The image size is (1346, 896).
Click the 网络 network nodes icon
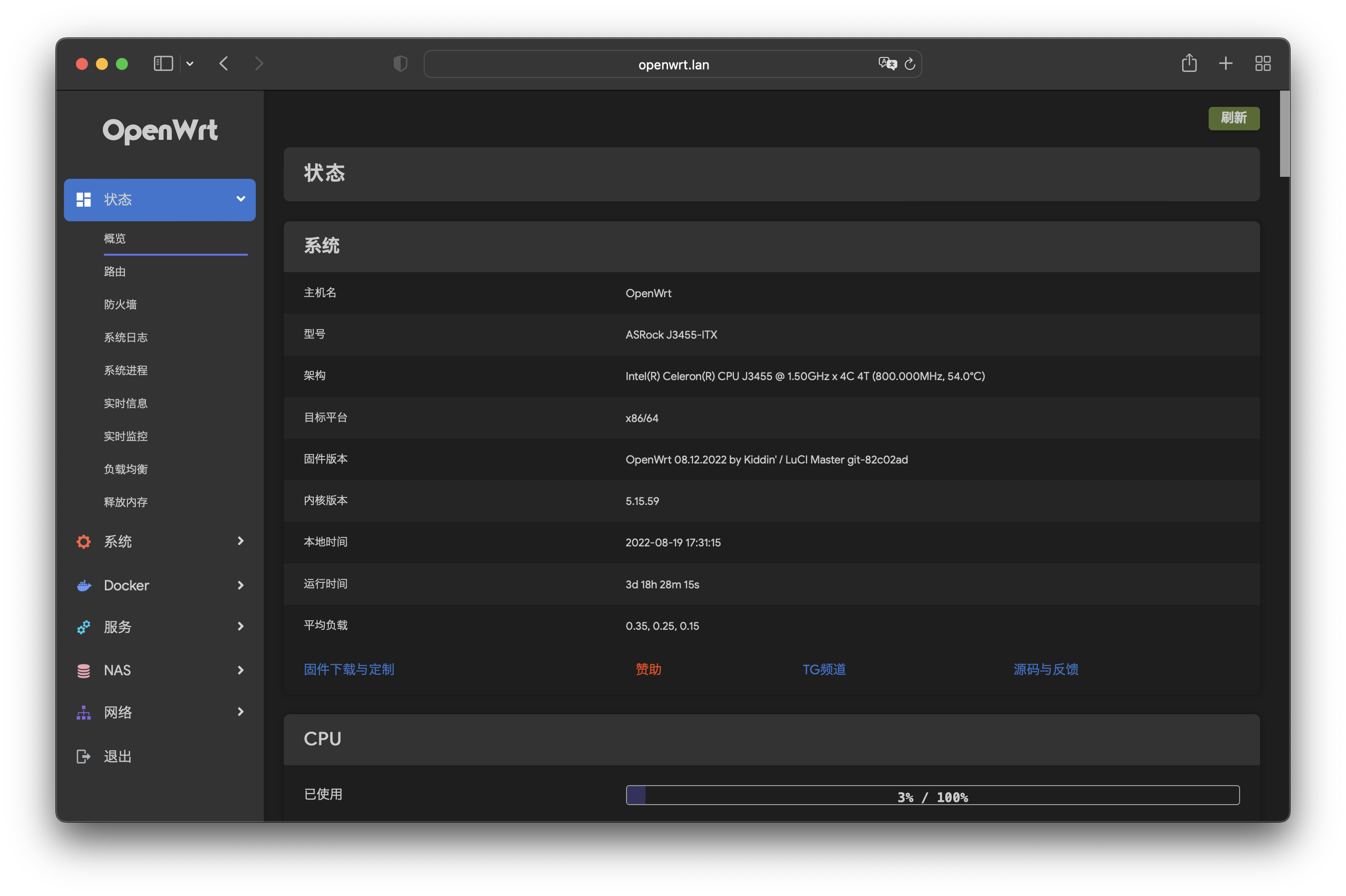pyautogui.click(x=83, y=712)
